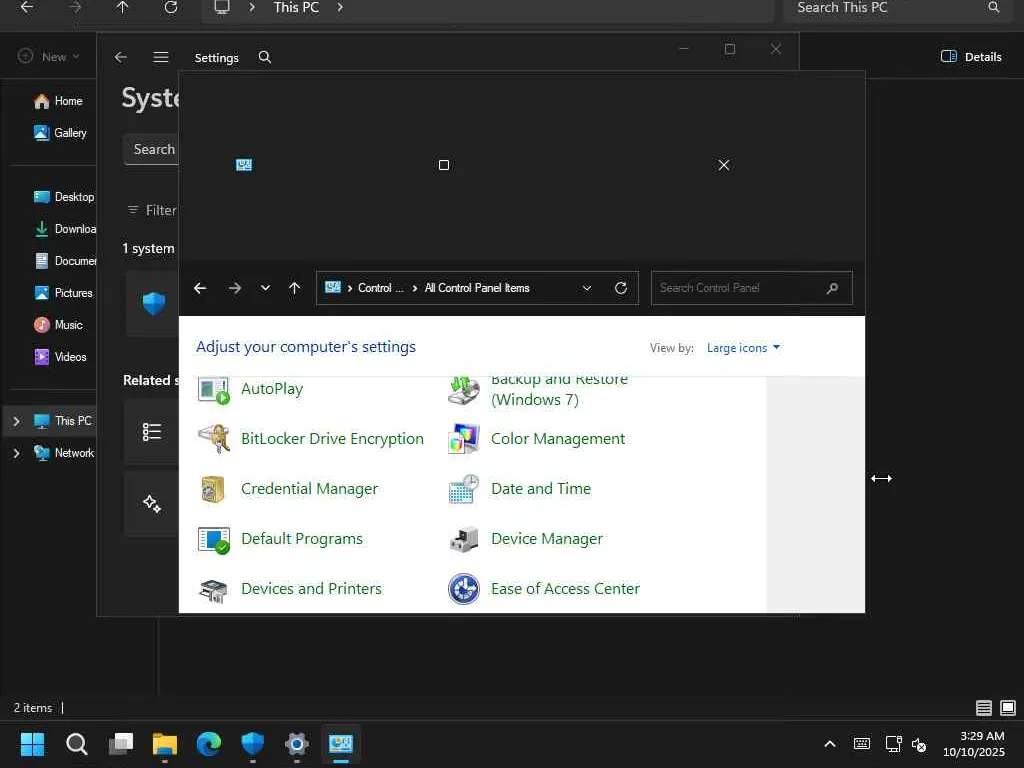Screen dimensions: 1024x768
Task: Go back in the Settings window
Action: click(121, 57)
